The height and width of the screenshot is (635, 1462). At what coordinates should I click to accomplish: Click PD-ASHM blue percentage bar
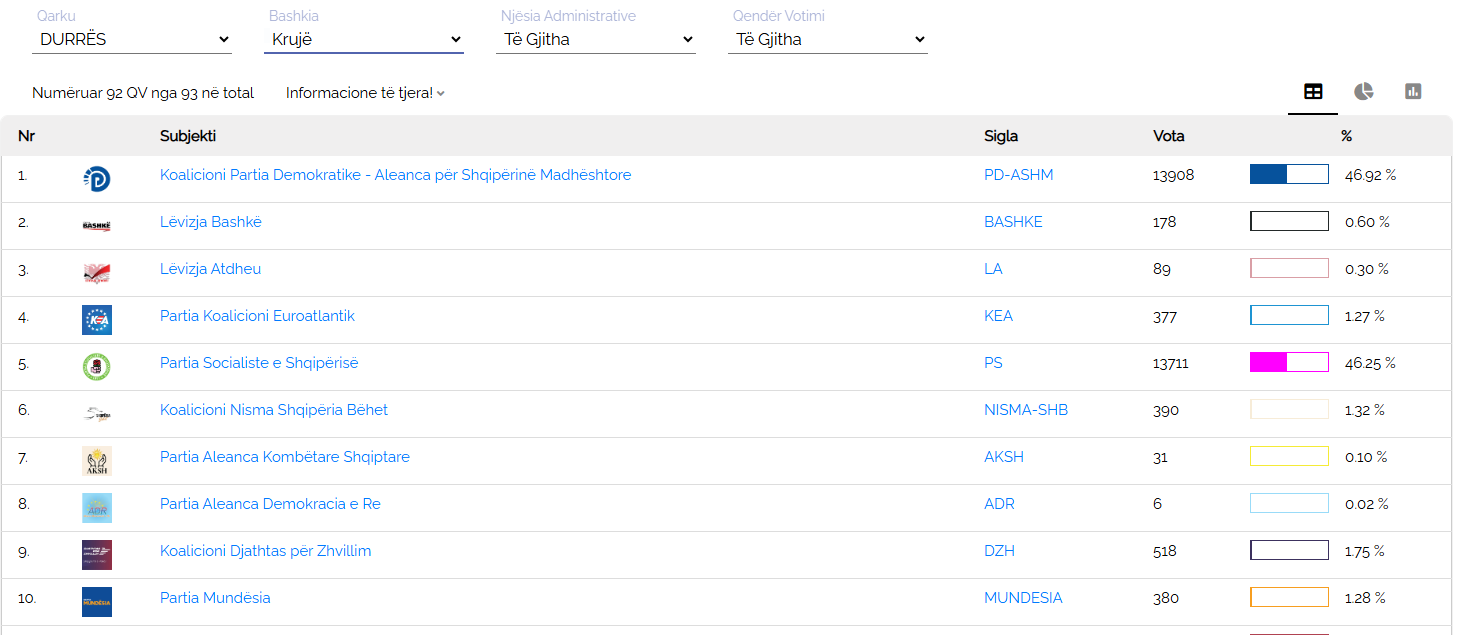1289,175
